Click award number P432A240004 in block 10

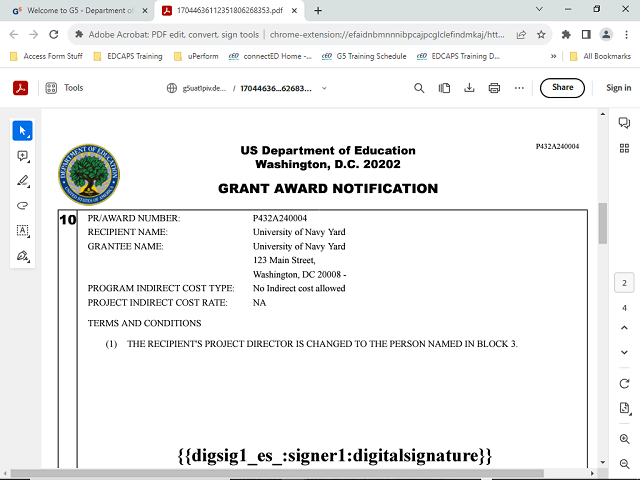(x=280, y=218)
